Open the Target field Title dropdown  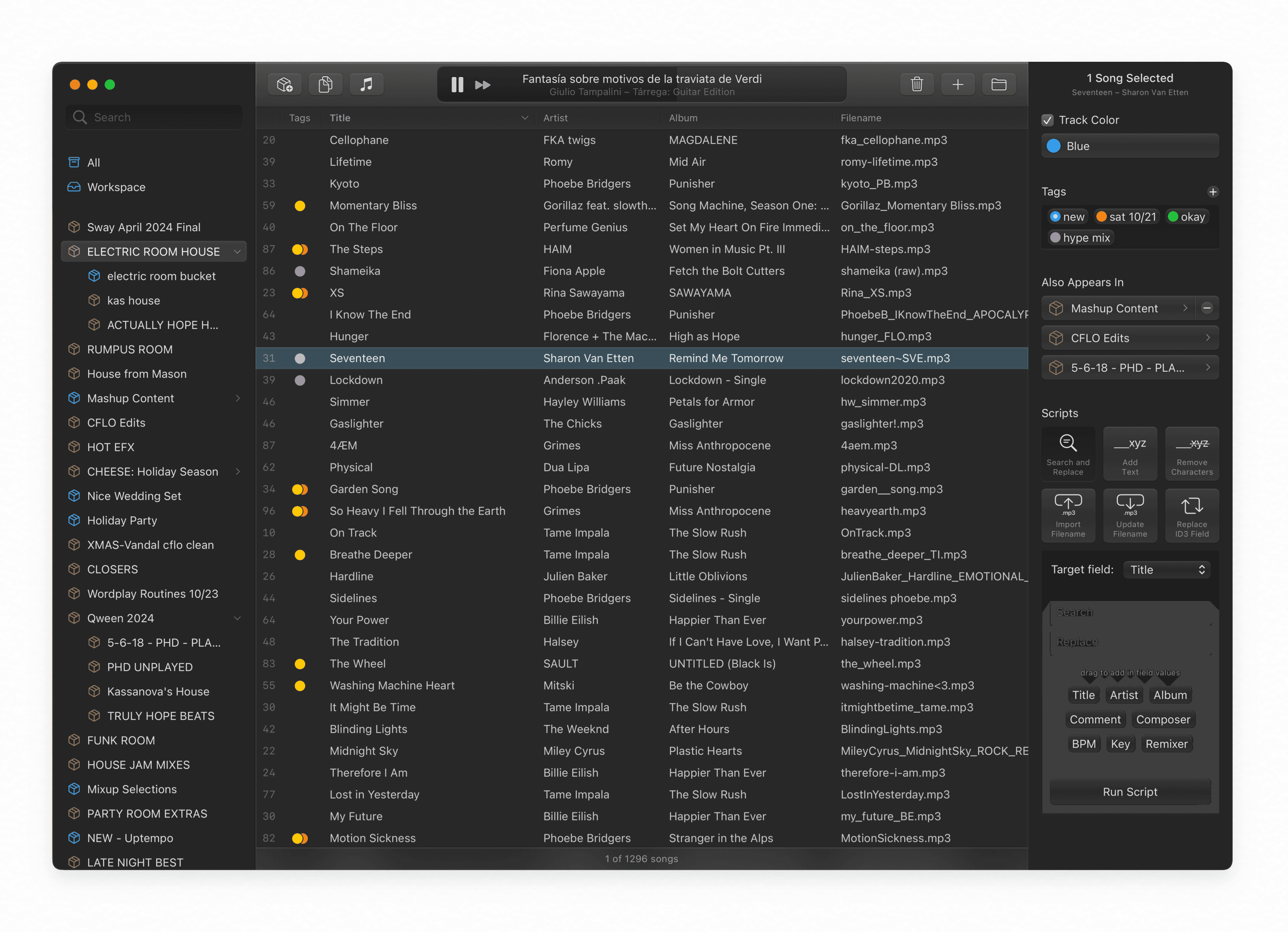pyautogui.click(x=1167, y=569)
